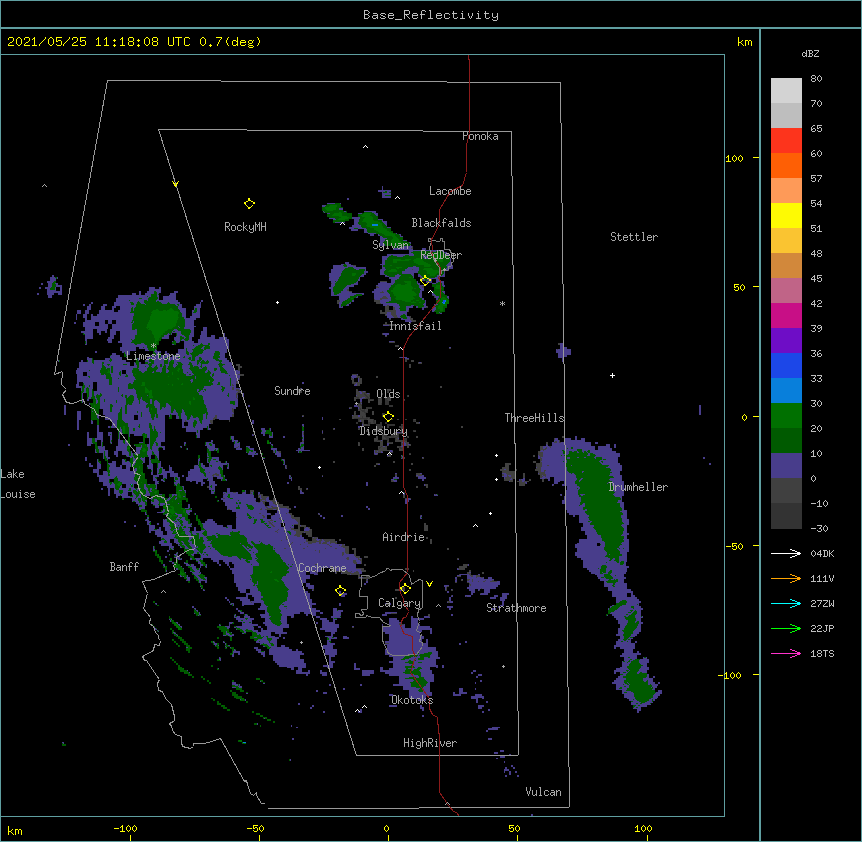Click the cyan 27ZW arrow in legend
Viewport: 862px width, 842px height.
tap(786, 603)
